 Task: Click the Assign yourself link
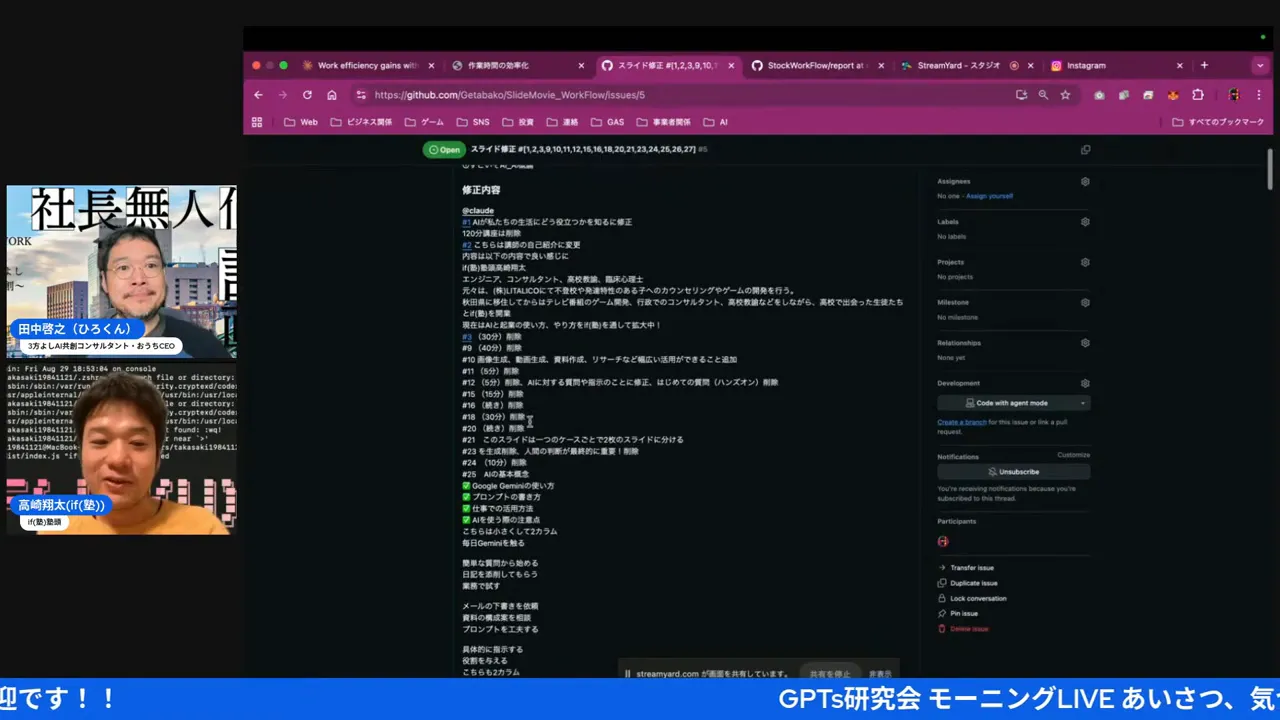(x=990, y=196)
